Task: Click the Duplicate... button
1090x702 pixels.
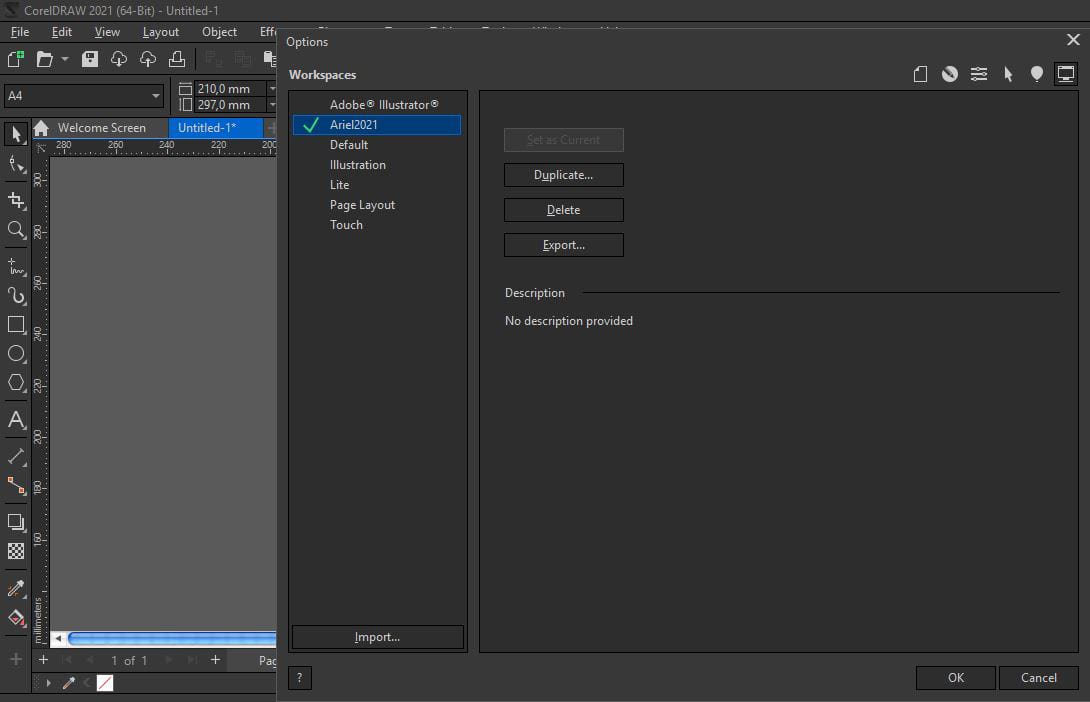Action: pyautogui.click(x=564, y=175)
